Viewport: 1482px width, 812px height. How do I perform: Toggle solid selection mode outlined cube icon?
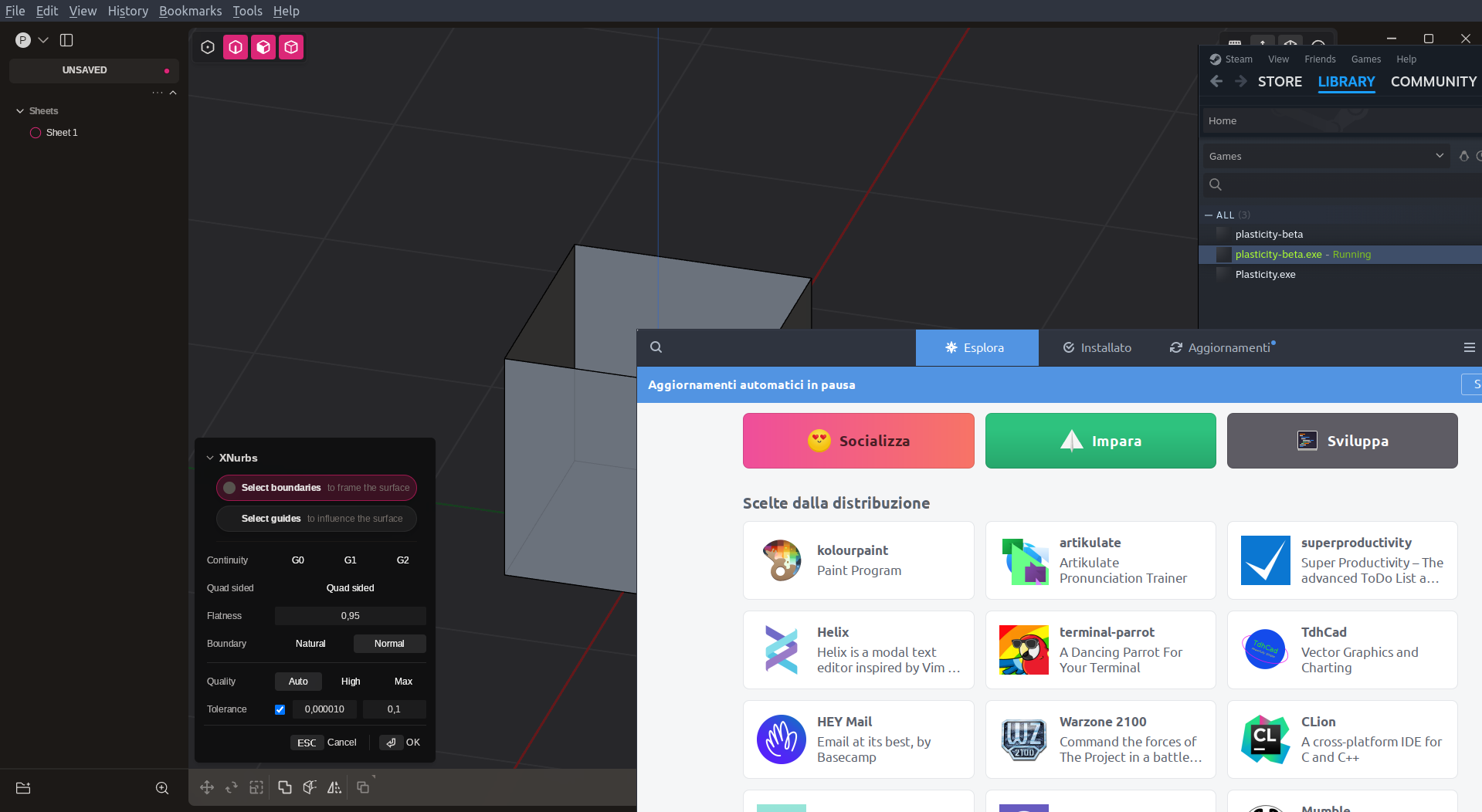pos(291,47)
